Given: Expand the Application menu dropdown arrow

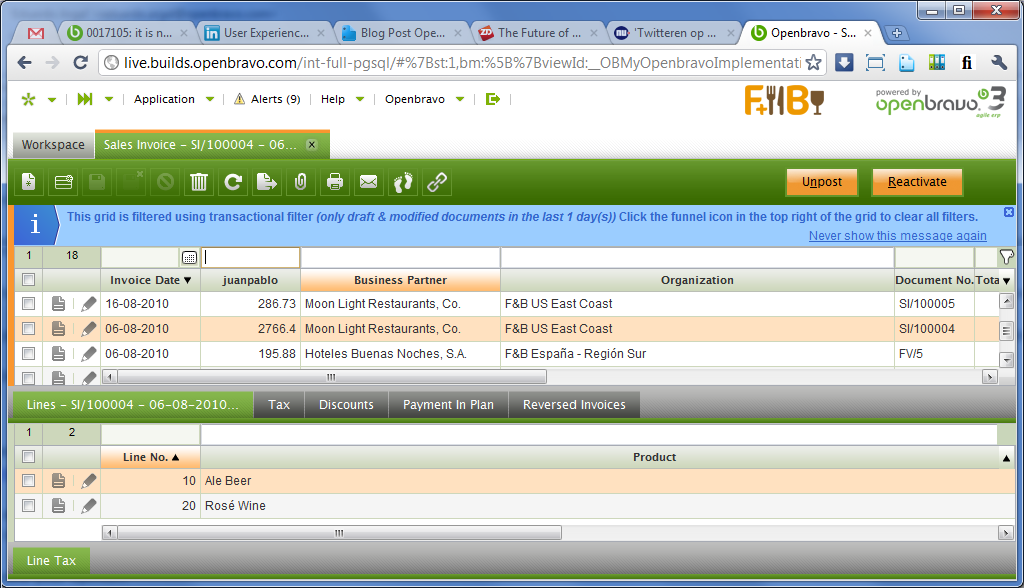Looking at the screenshot, I should pyautogui.click(x=210, y=99).
